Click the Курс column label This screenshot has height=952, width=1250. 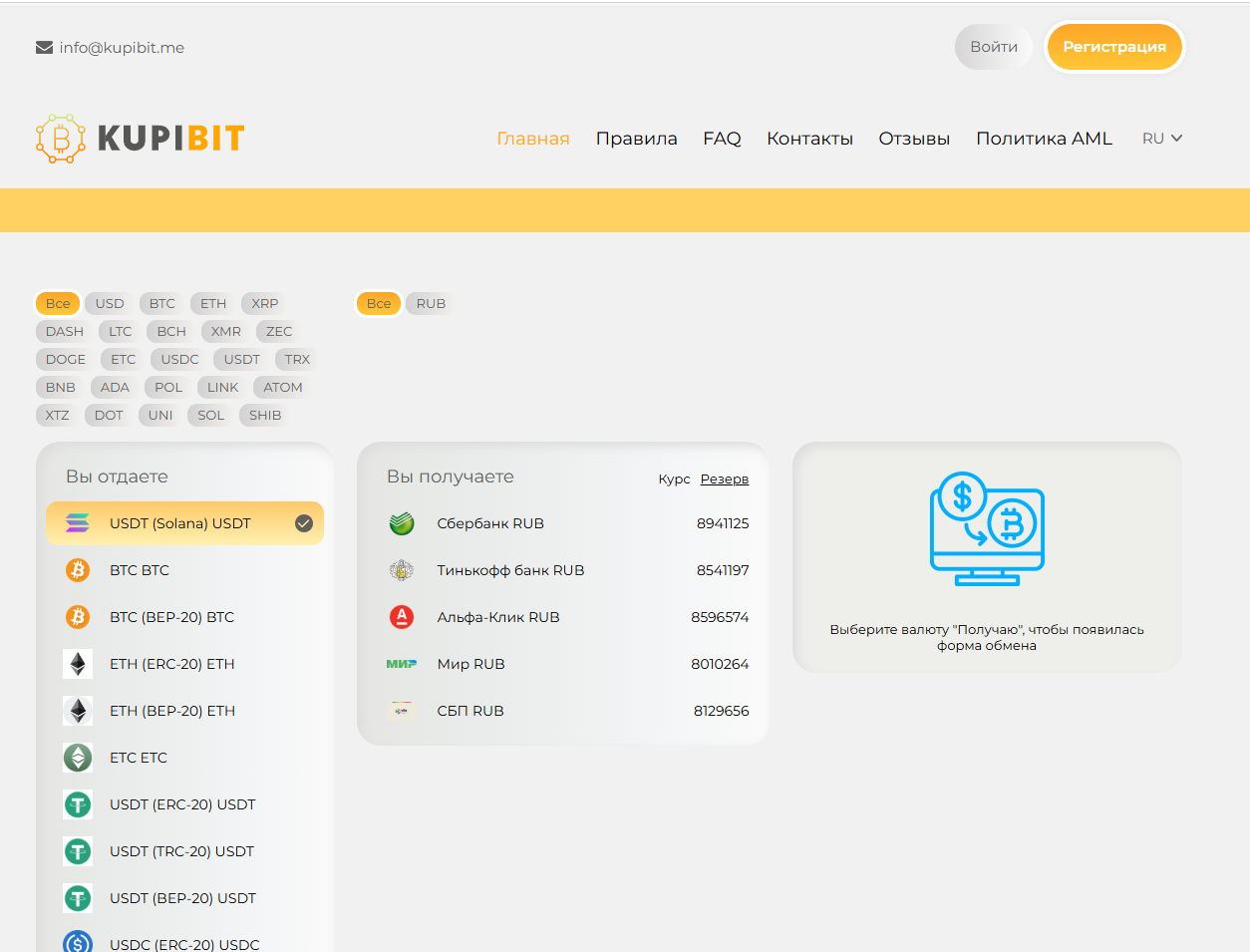674,479
